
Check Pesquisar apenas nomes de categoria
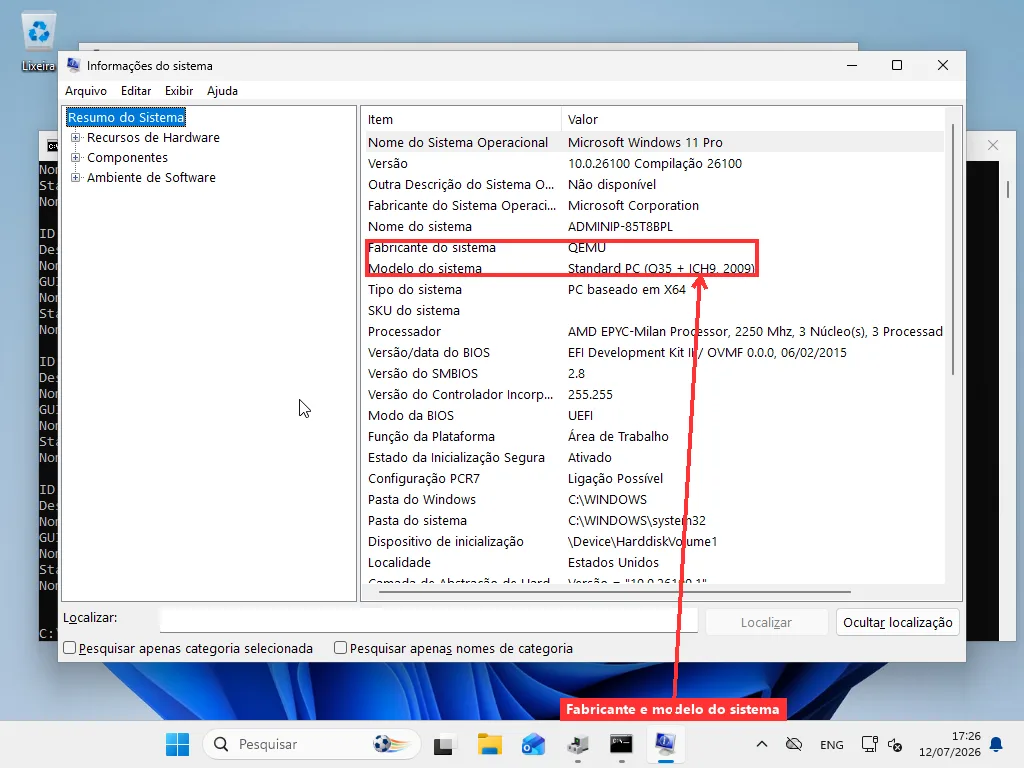(340, 648)
